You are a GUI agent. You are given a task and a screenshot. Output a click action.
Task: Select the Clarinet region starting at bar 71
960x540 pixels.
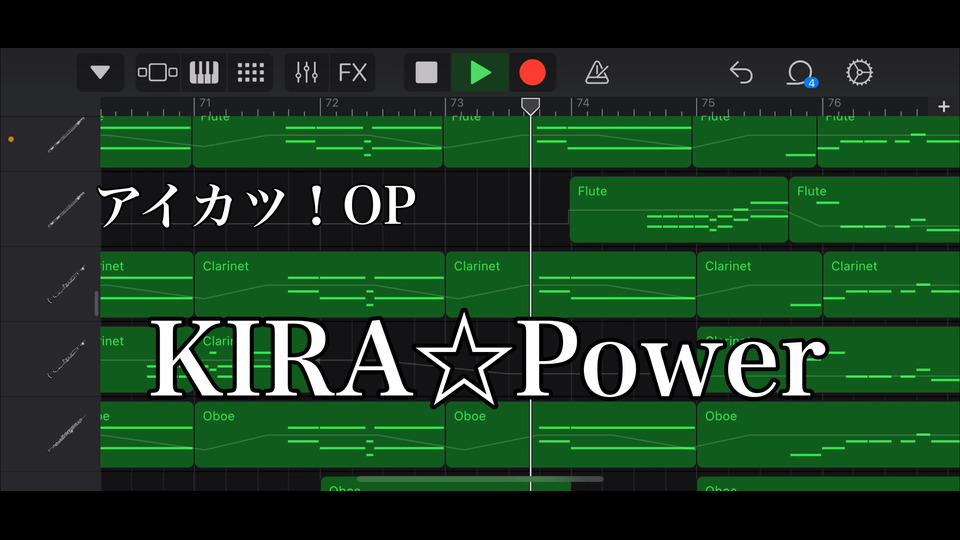320,284
